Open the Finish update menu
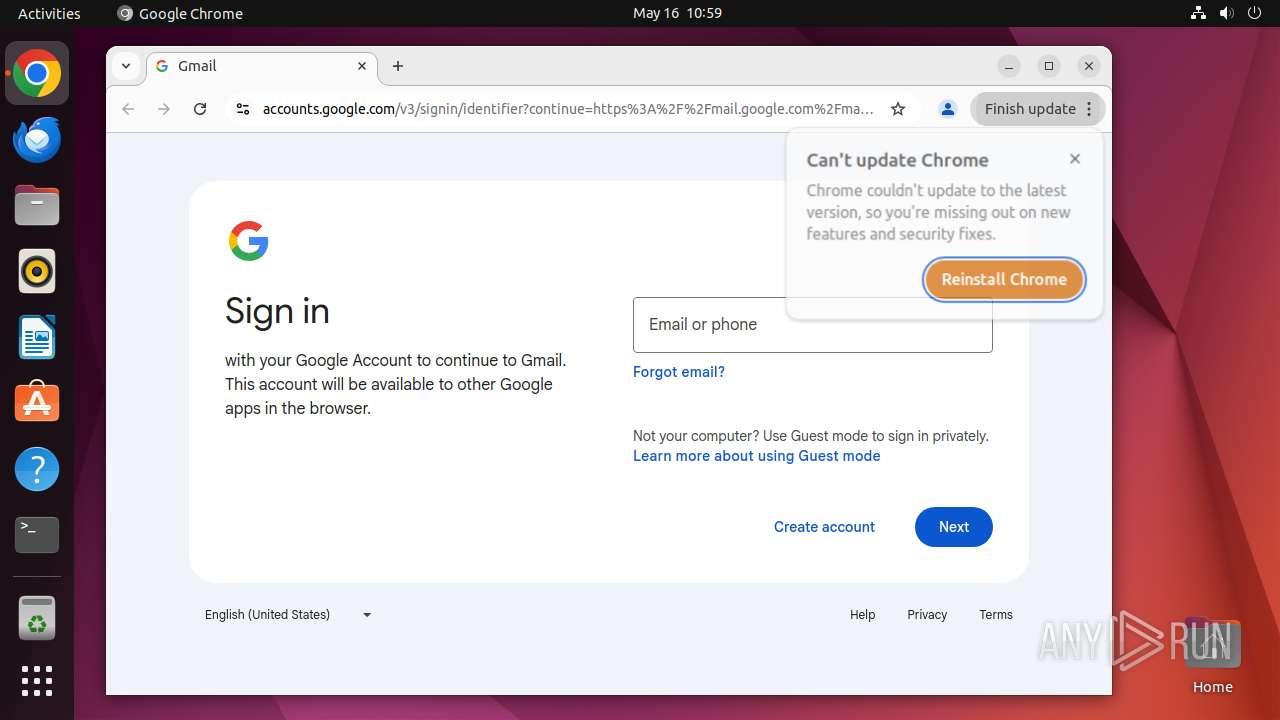The height and width of the screenshot is (720, 1280). [x=1038, y=109]
